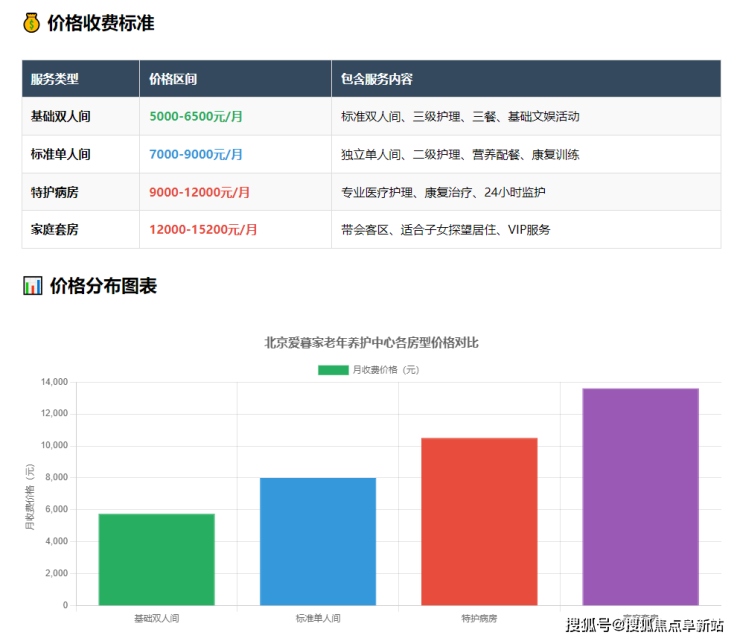The height and width of the screenshot is (641, 740).
Task: Click the money bag icon beside 价格收费标准
Action: tap(32, 23)
